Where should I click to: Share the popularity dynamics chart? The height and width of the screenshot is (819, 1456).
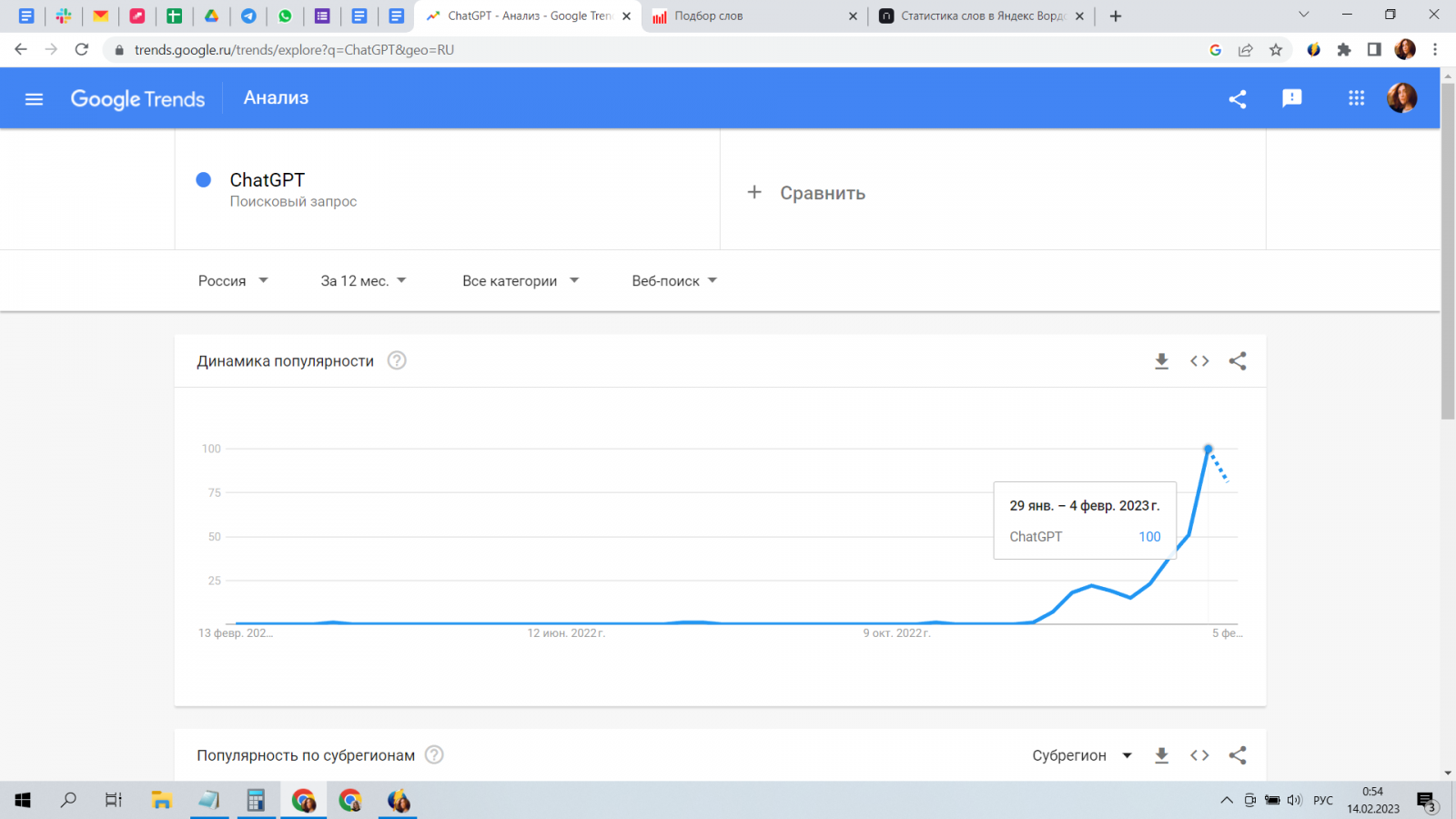tap(1238, 361)
